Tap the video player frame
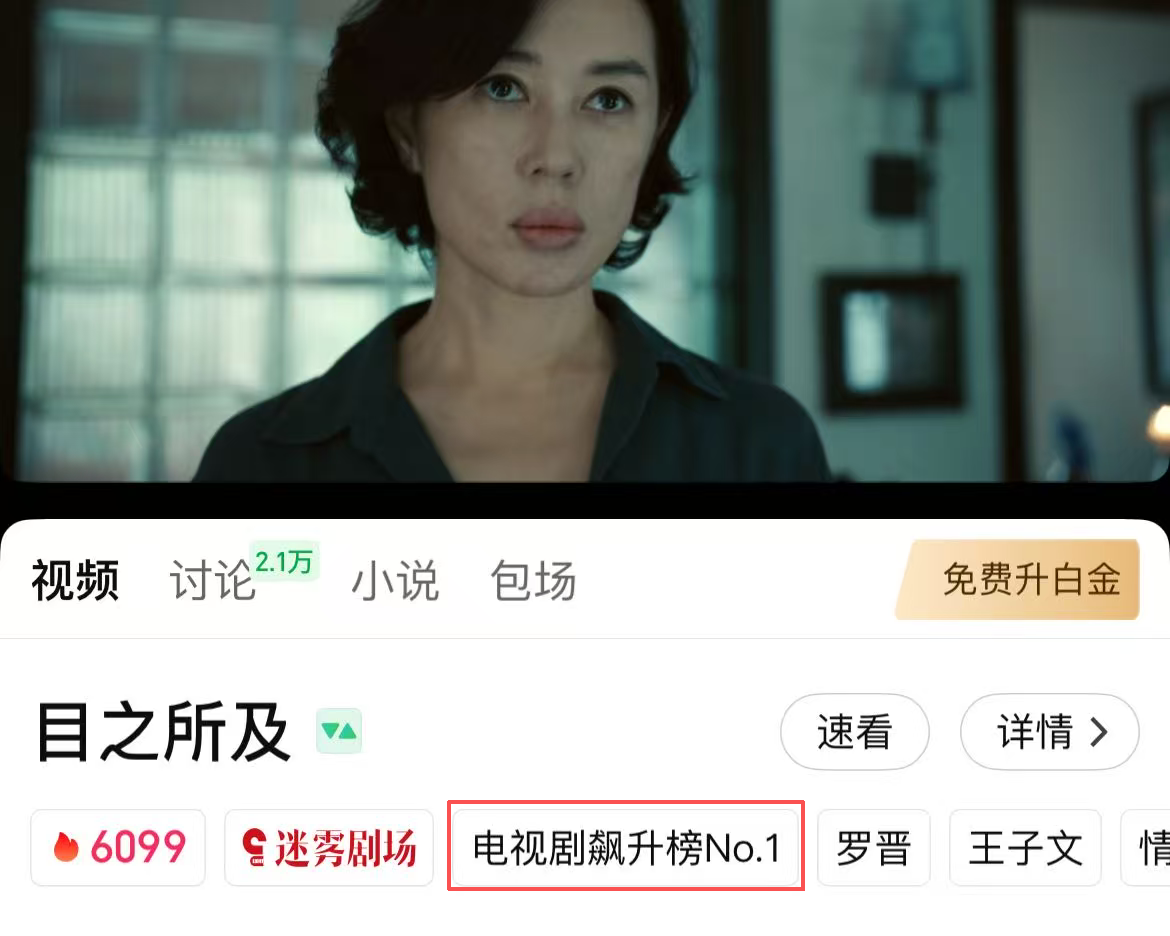Viewport: 1170px width, 936px height. point(585,240)
